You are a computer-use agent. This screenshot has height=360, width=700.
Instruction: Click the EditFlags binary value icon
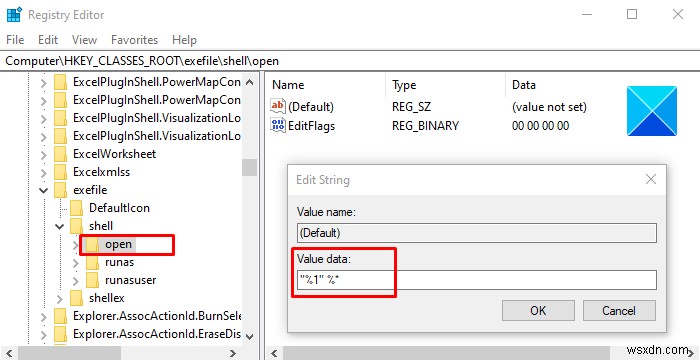[x=278, y=125]
